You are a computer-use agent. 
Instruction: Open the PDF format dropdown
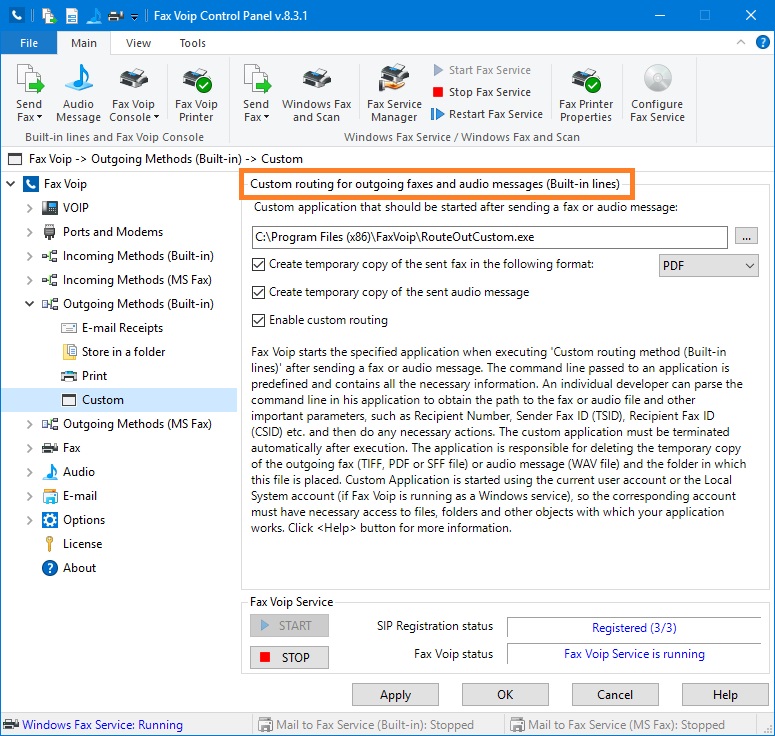(708, 265)
